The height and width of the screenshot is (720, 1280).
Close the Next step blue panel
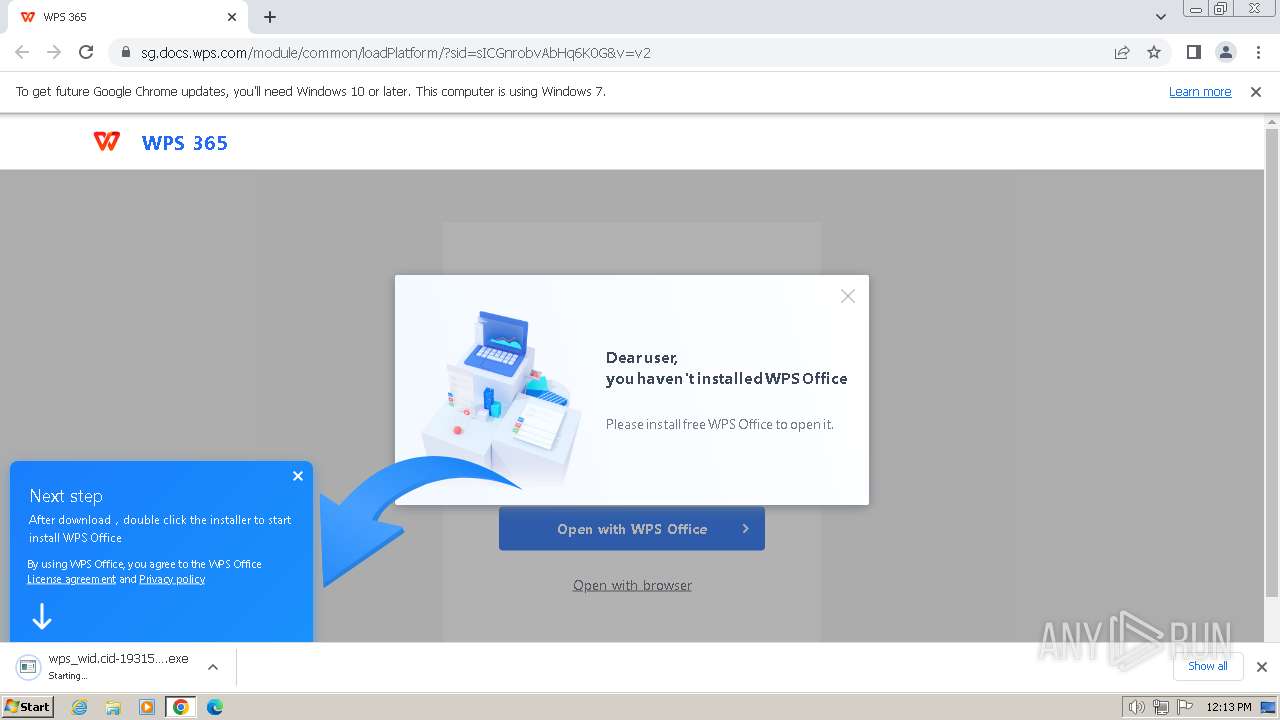tap(298, 476)
